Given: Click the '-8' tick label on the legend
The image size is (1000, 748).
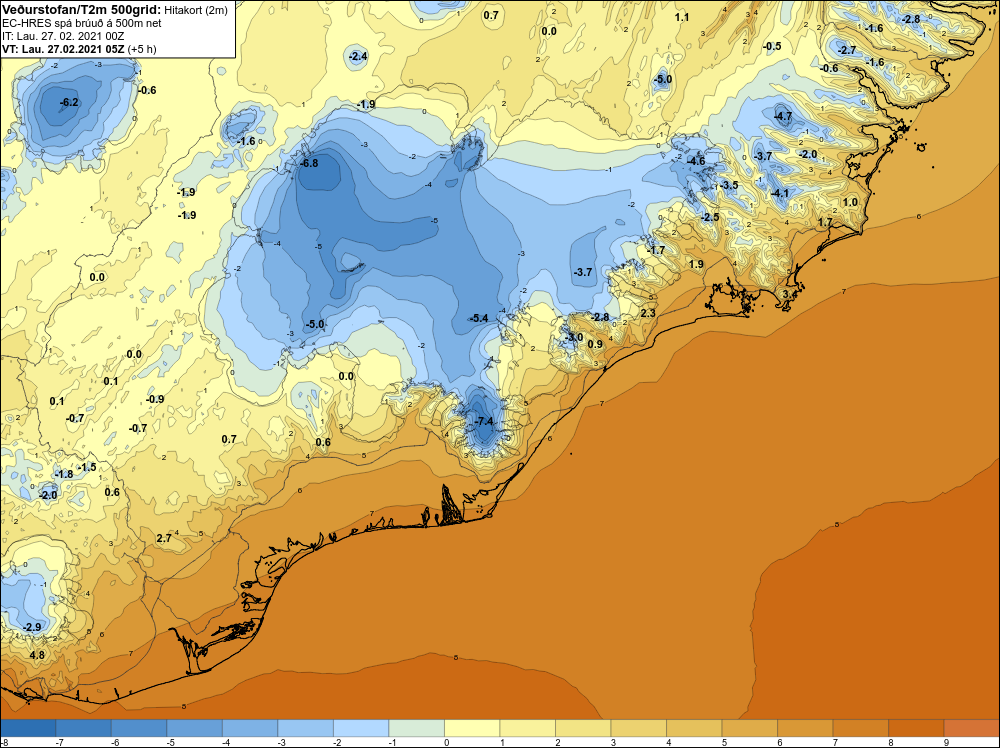Looking at the screenshot, I should tap(4, 742).
